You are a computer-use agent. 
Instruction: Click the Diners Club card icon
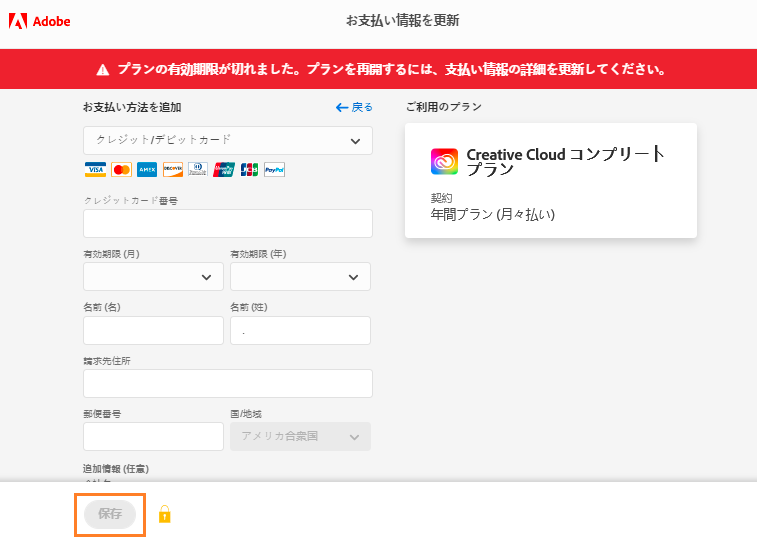198,170
